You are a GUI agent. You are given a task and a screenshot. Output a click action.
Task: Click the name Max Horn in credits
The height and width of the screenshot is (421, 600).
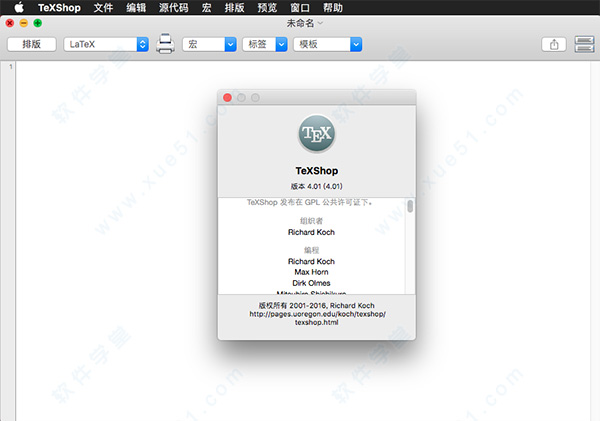pyautogui.click(x=311, y=272)
